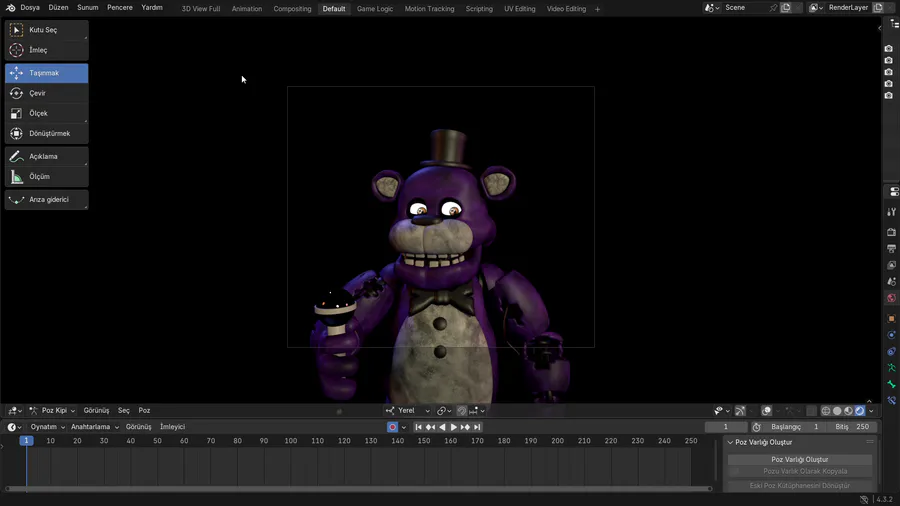Toggle snapping magnet icon
The width and height of the screenshot is (900, 506).
click(x=461, y=411)
